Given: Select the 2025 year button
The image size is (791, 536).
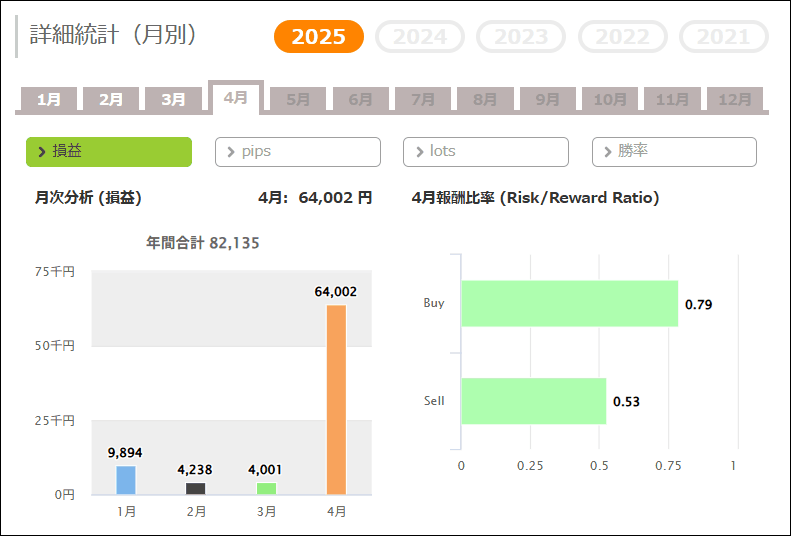Looking at the screenshot, I should pos(319,36).
